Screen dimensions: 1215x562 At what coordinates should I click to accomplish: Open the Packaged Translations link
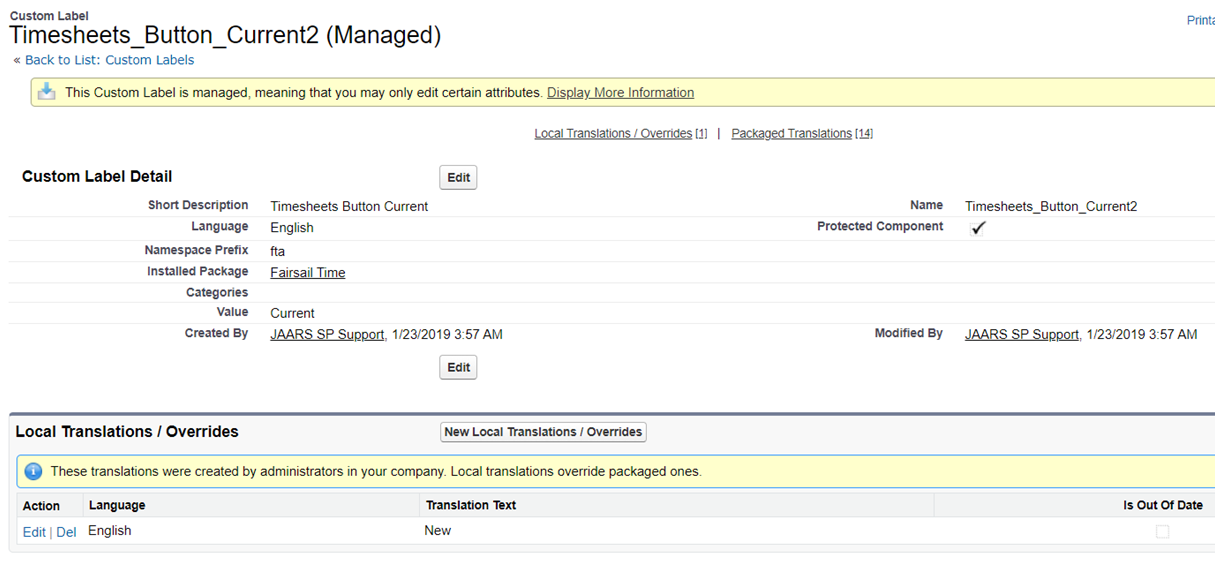pos(791,134)
